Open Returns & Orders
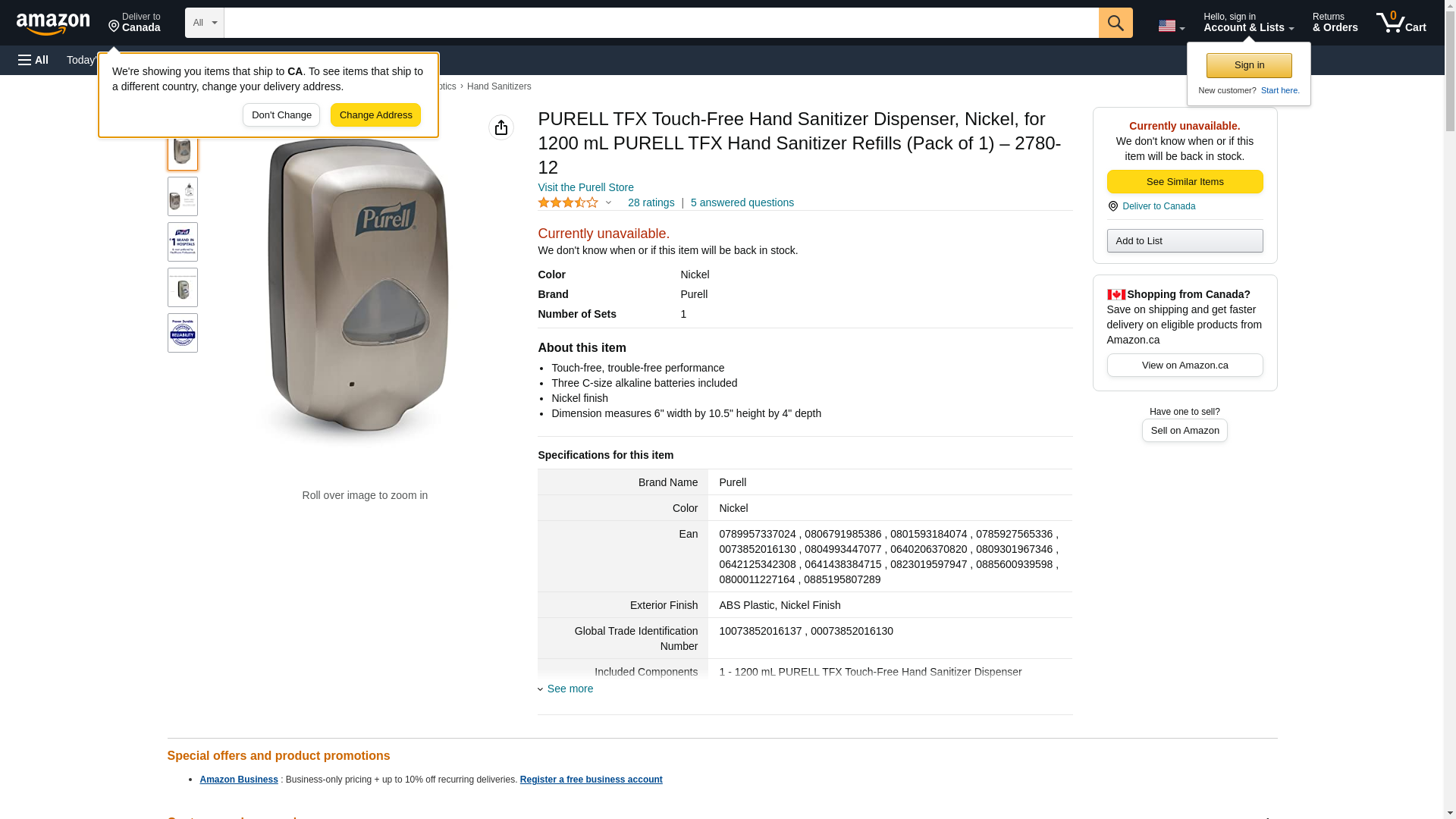 1335,23
